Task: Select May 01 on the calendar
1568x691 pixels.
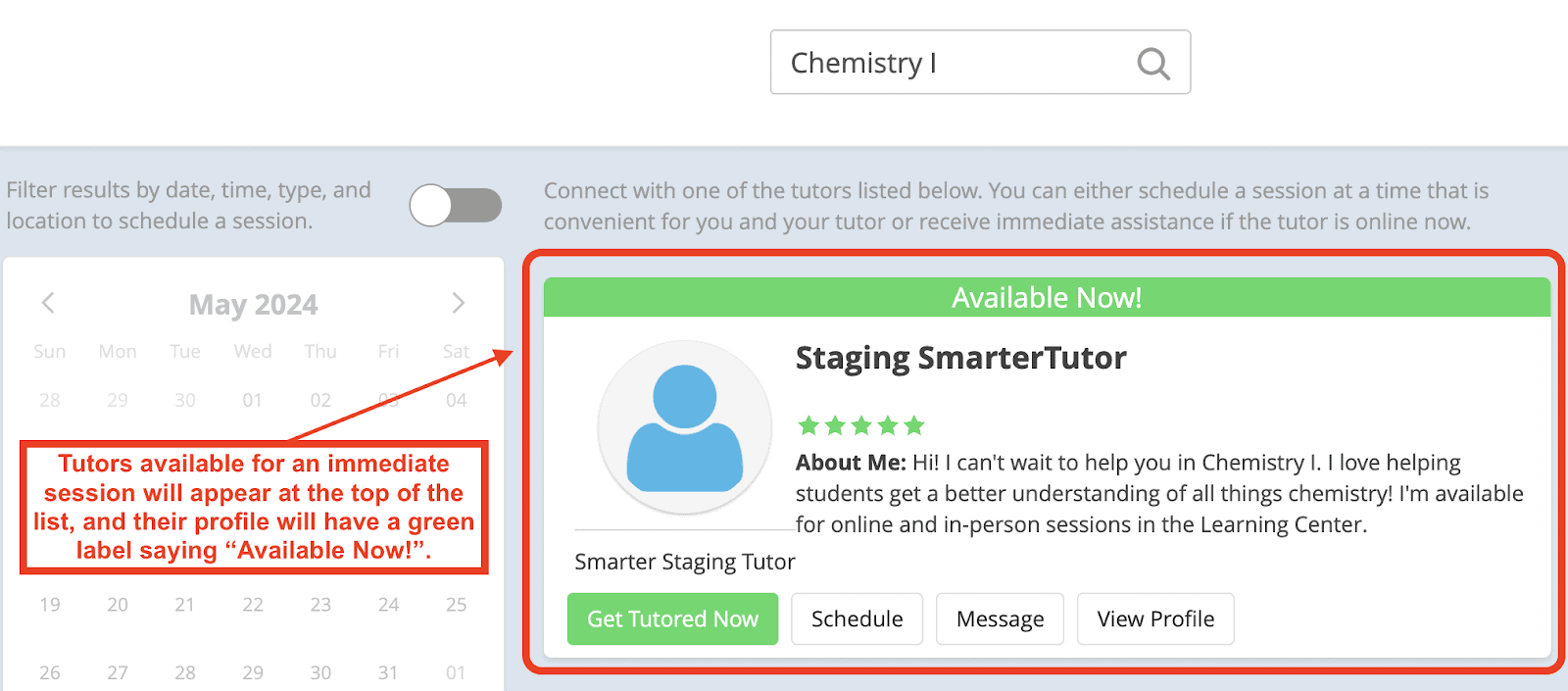Action: pos(253,400)
